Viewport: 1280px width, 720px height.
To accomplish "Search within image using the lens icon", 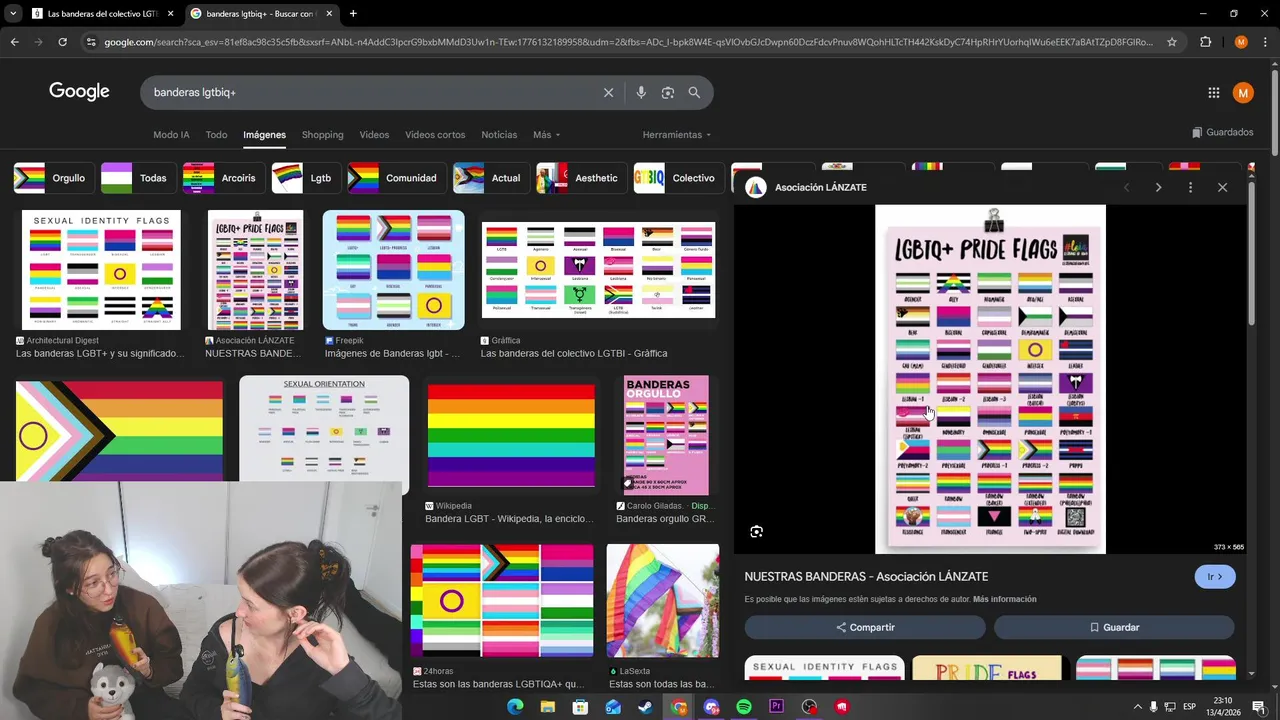I will click(x=757, y=532).
